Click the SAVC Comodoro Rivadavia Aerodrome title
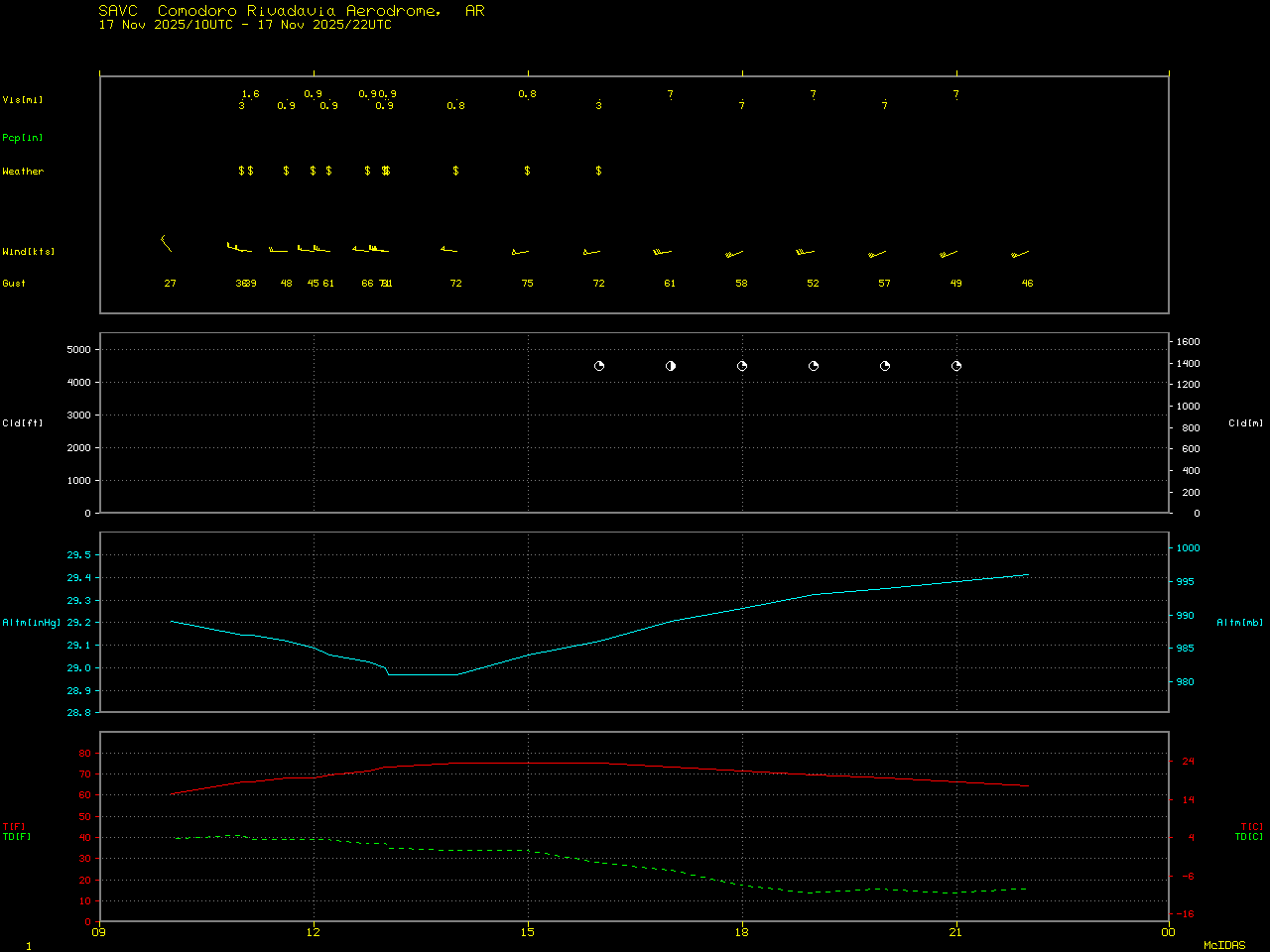1270x952 pixels. pyautogui.click(x=292, y=11)
